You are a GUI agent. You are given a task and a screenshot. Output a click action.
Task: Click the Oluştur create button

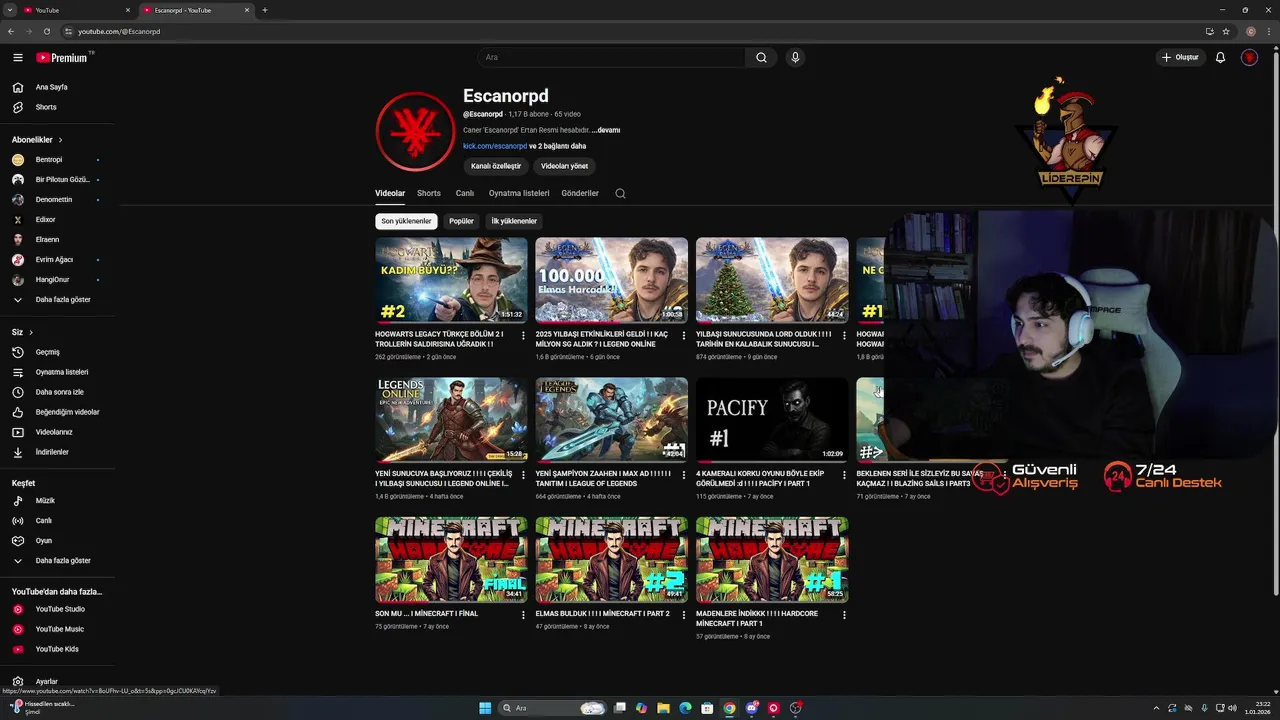click(x=1180, y=58)
